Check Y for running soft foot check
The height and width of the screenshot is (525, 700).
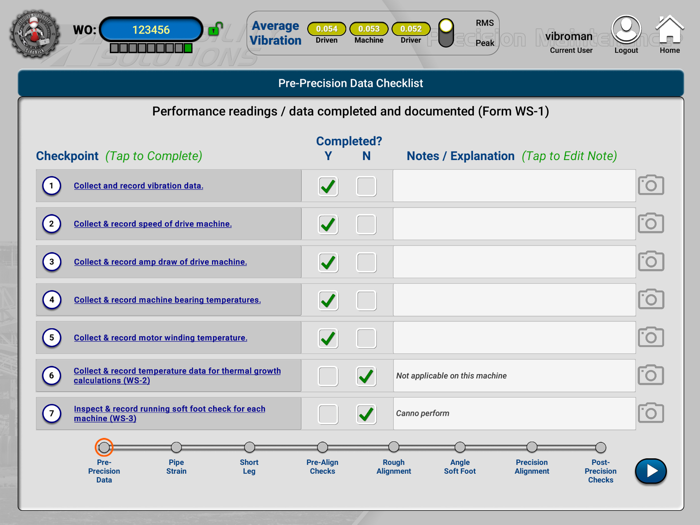click(328, 414)
